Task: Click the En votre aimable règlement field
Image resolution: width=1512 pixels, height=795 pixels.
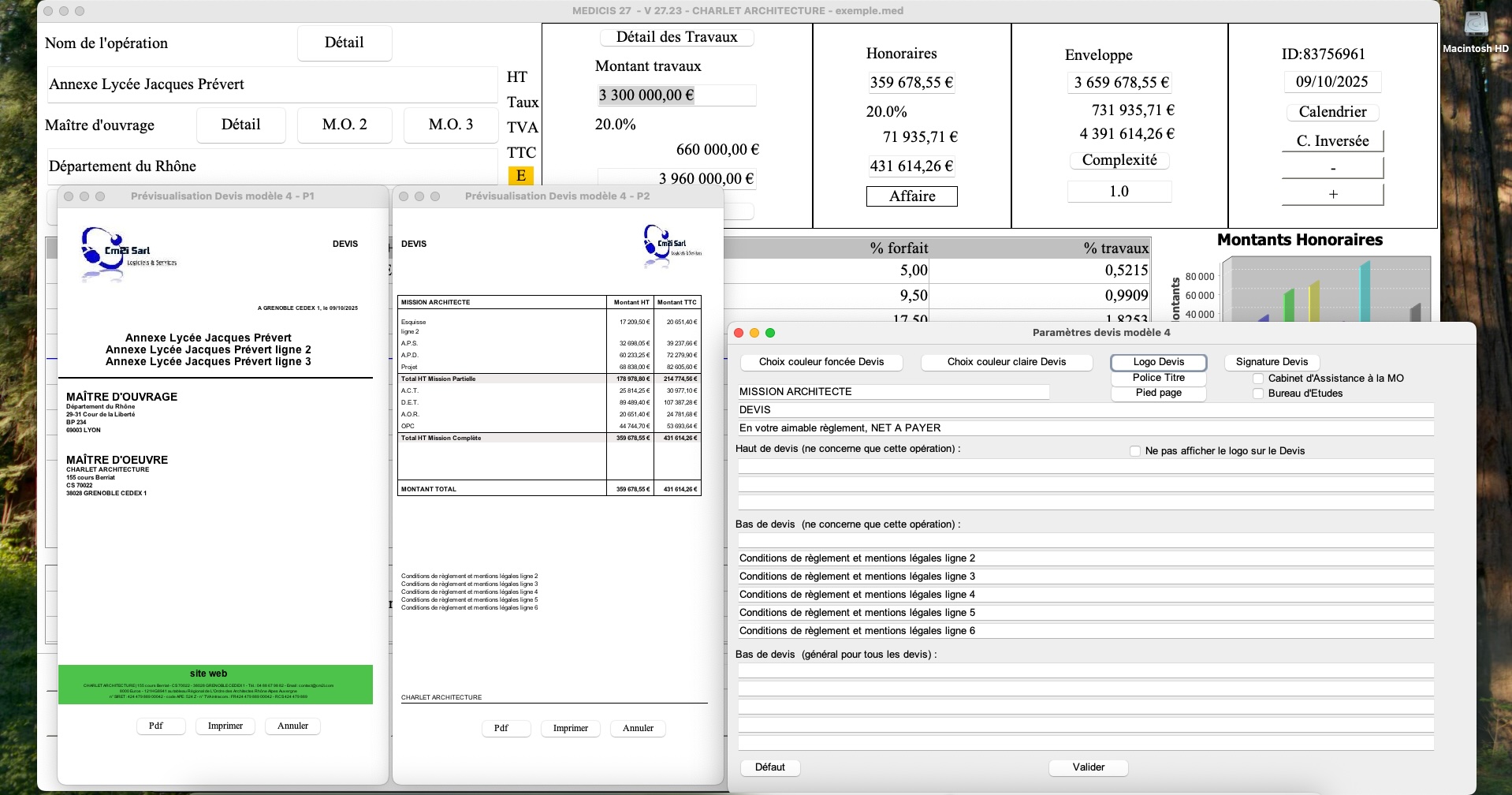Action: tap(1086, 428)
